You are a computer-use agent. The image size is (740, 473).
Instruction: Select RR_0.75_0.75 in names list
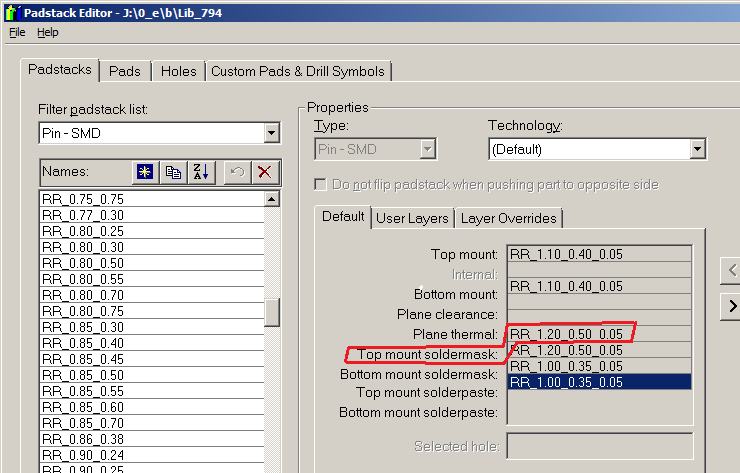pyautogui.click(x=152, y=199)
